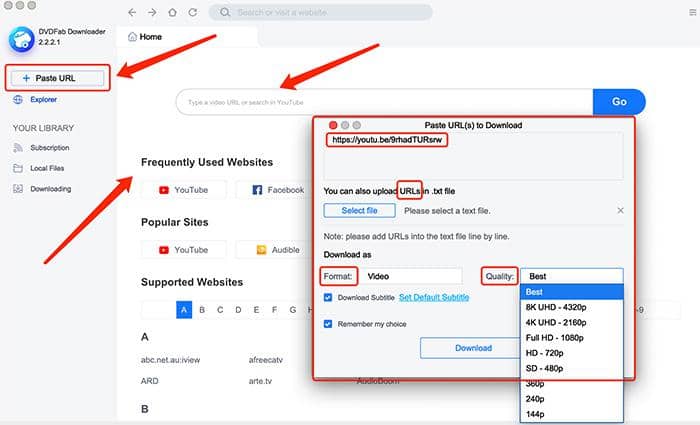
Task: Go forward with the forward arrow
Action: tap(152, 12)
